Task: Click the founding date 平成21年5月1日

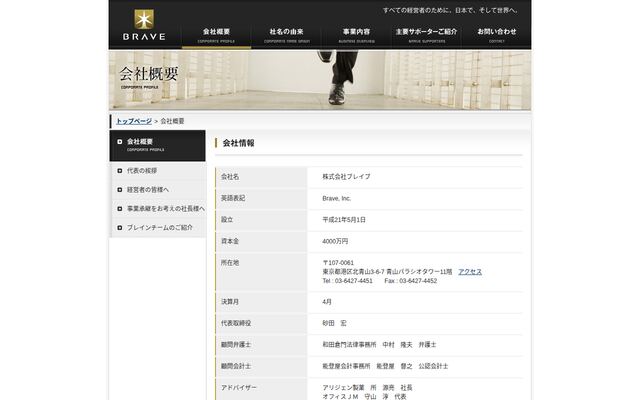Action: pos(344,220)
